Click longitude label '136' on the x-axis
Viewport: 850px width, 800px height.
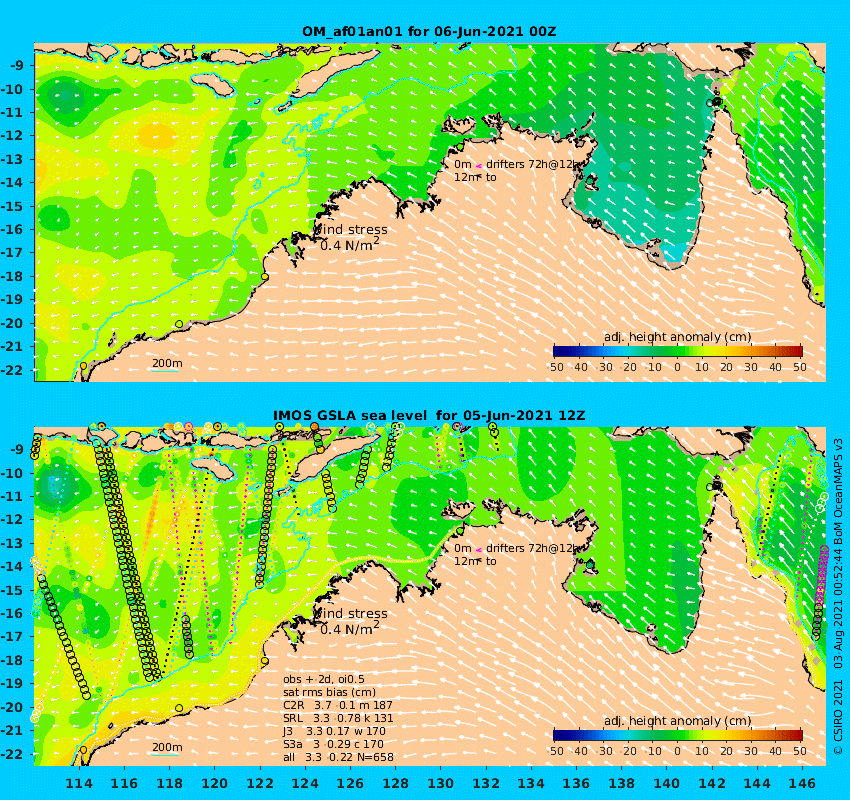(576, 783)
